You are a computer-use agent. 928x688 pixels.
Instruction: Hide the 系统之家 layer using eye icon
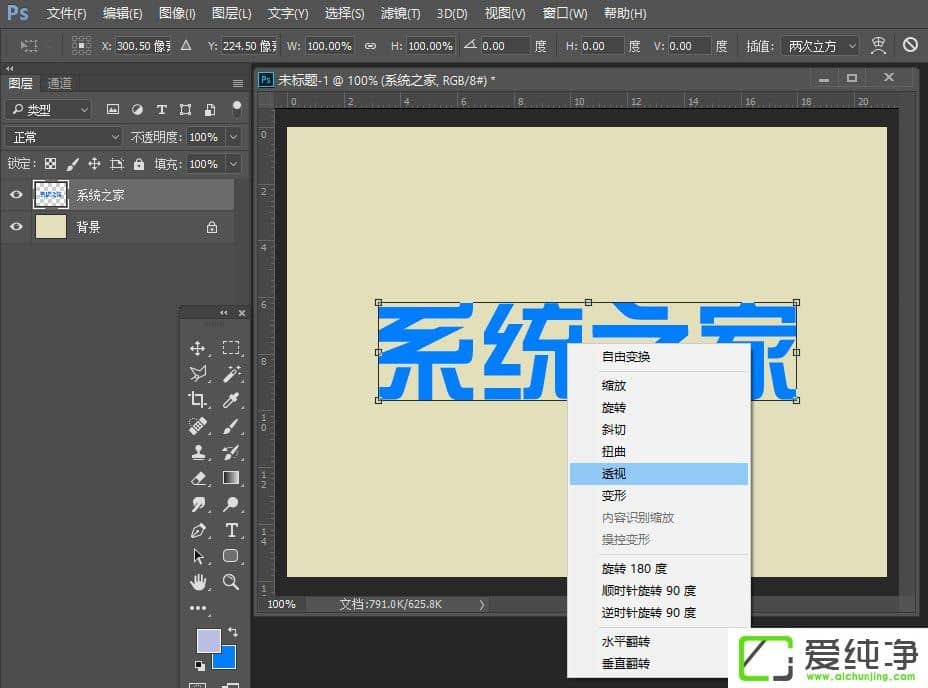pos(16,195)
